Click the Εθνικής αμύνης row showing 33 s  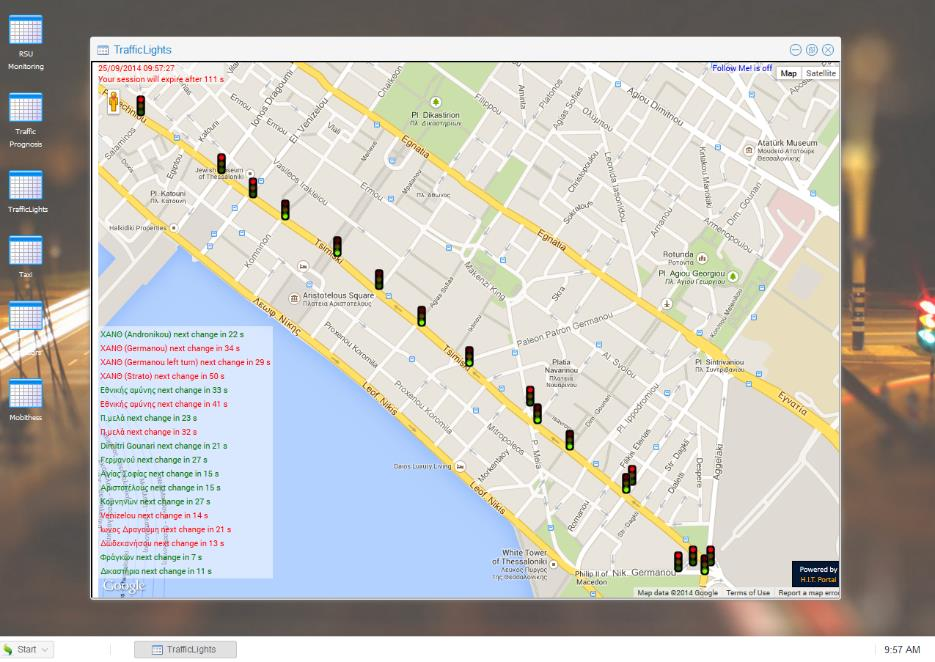click(164, 390)
